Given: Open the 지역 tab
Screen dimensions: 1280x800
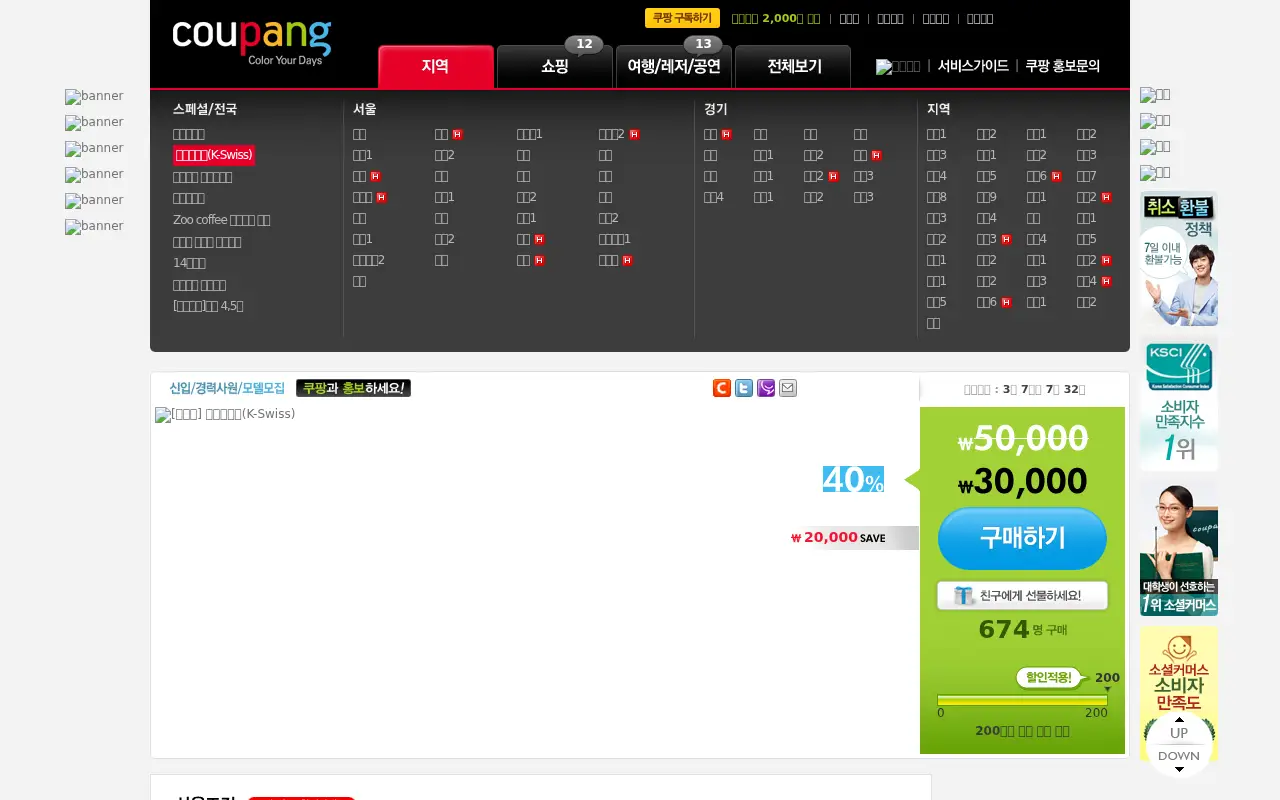Looking at the screenshot, I should click(436, 67).
